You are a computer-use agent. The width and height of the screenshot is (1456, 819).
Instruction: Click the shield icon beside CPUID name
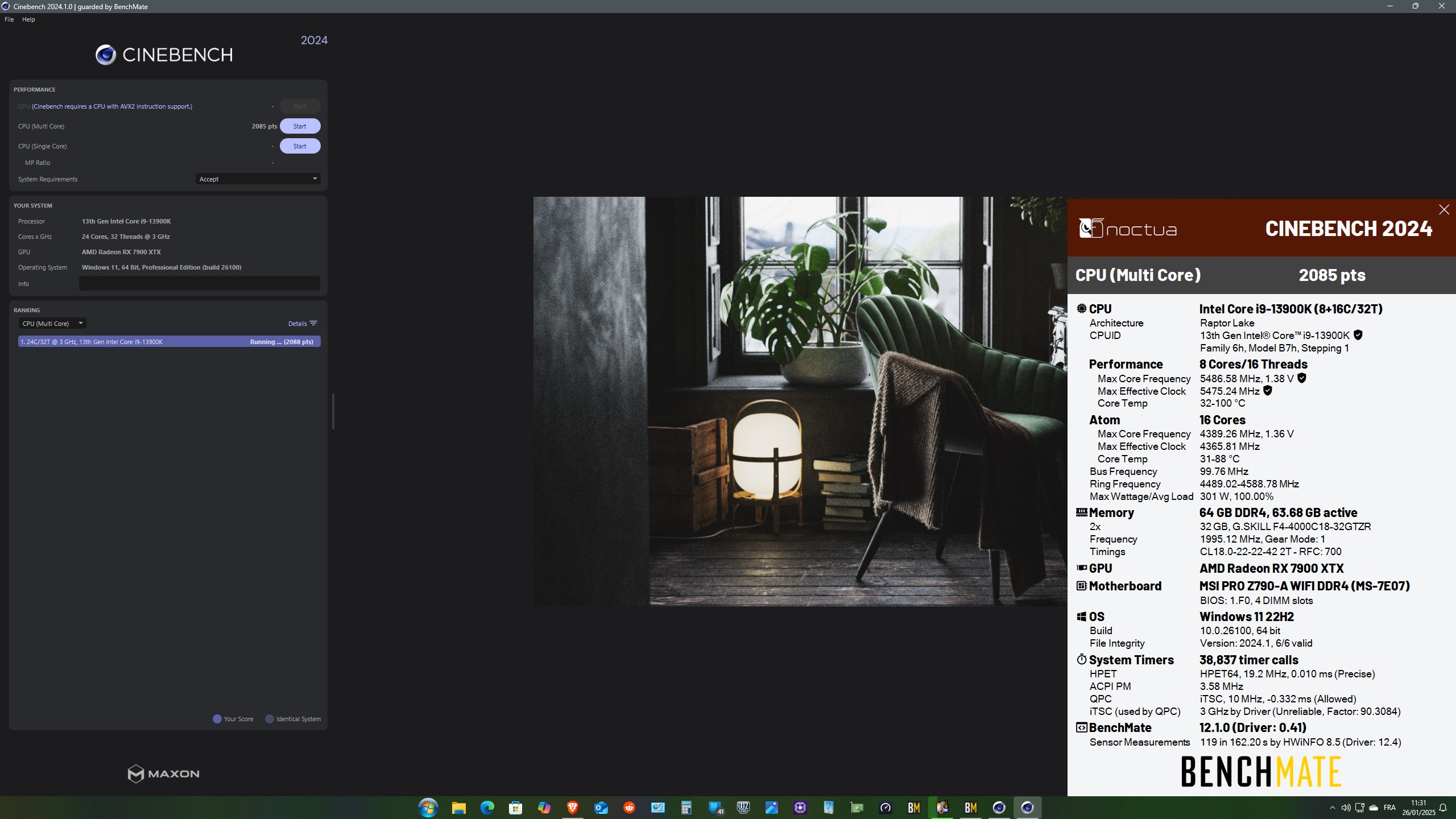coord(1358,335)
